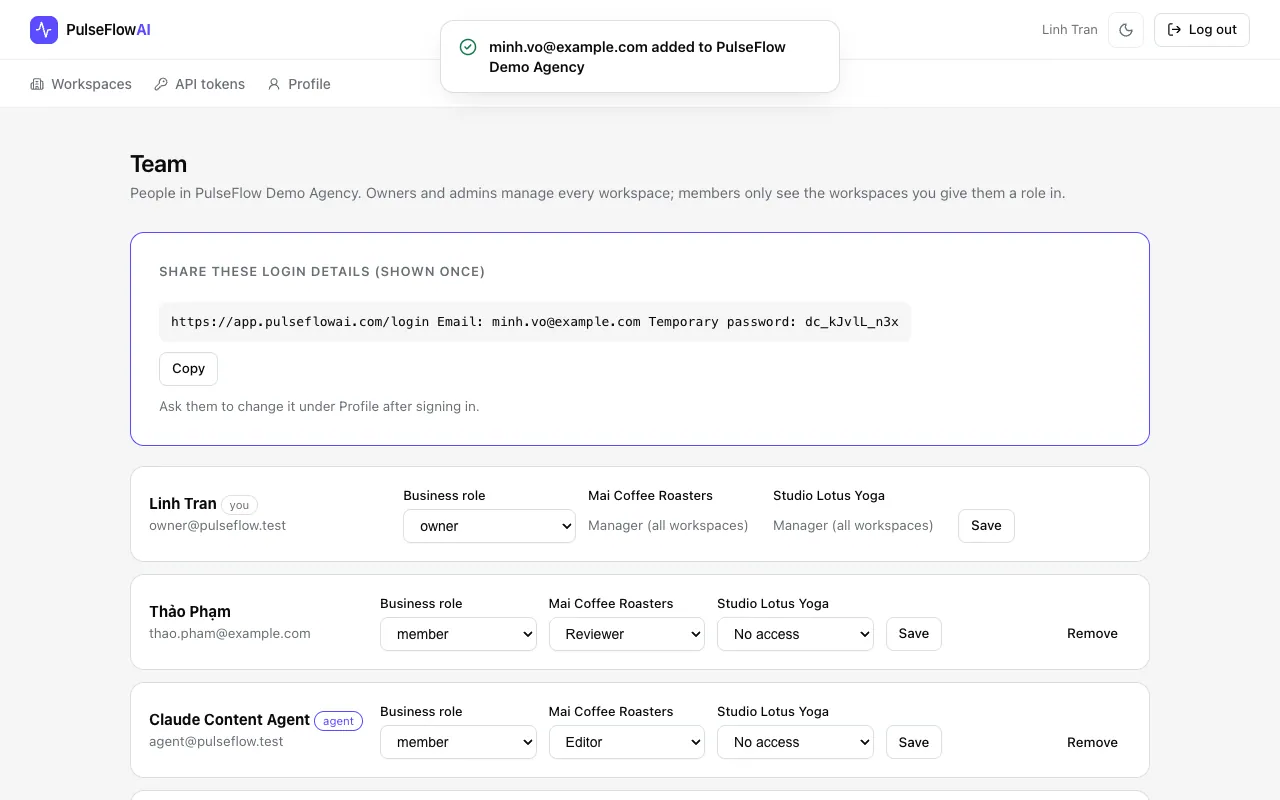The height and width of the screenshot is (800, 1280).
Task: Click Linh Tran's Studio Lotus Yoga manager text
Action: coord(853,526)
